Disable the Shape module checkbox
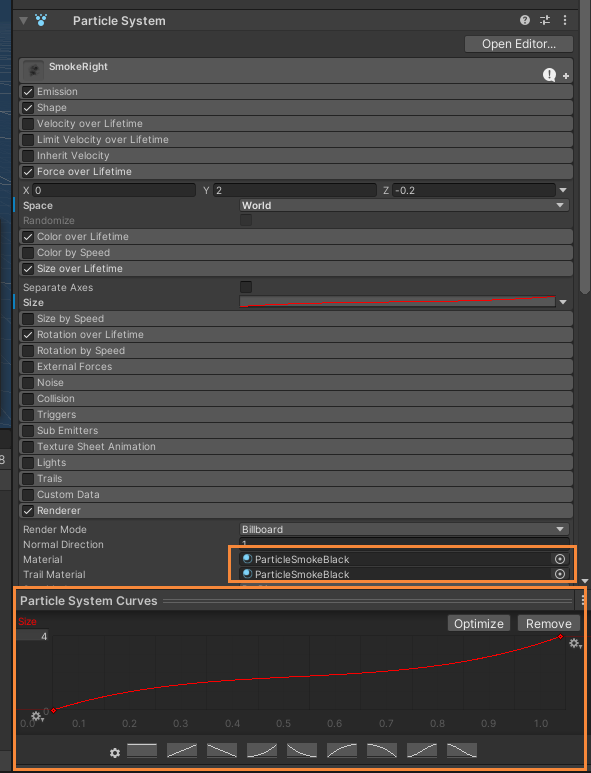 (x=28, y=107)
